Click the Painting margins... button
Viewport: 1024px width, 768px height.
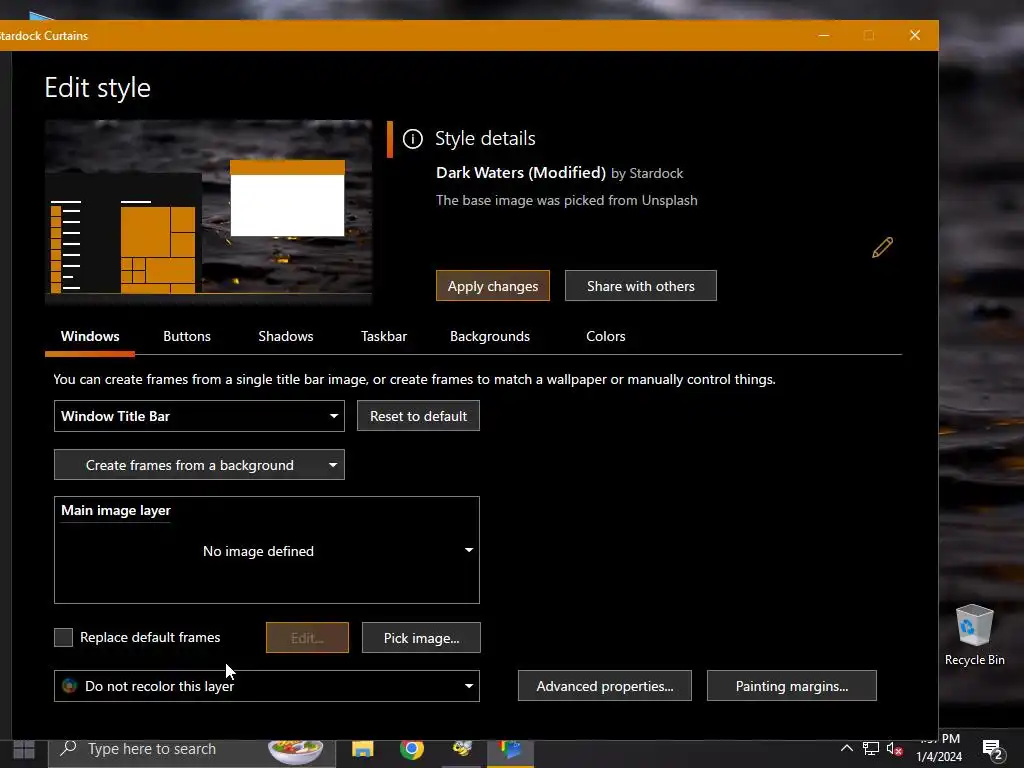792,686
